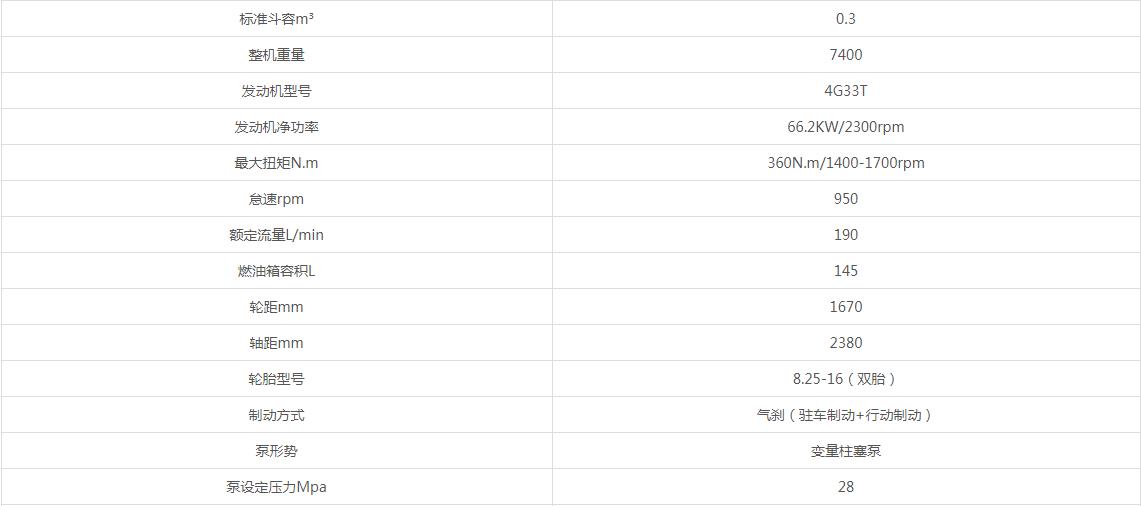Select the 66.2KW/2300rpm power value

tap(846, 127)
